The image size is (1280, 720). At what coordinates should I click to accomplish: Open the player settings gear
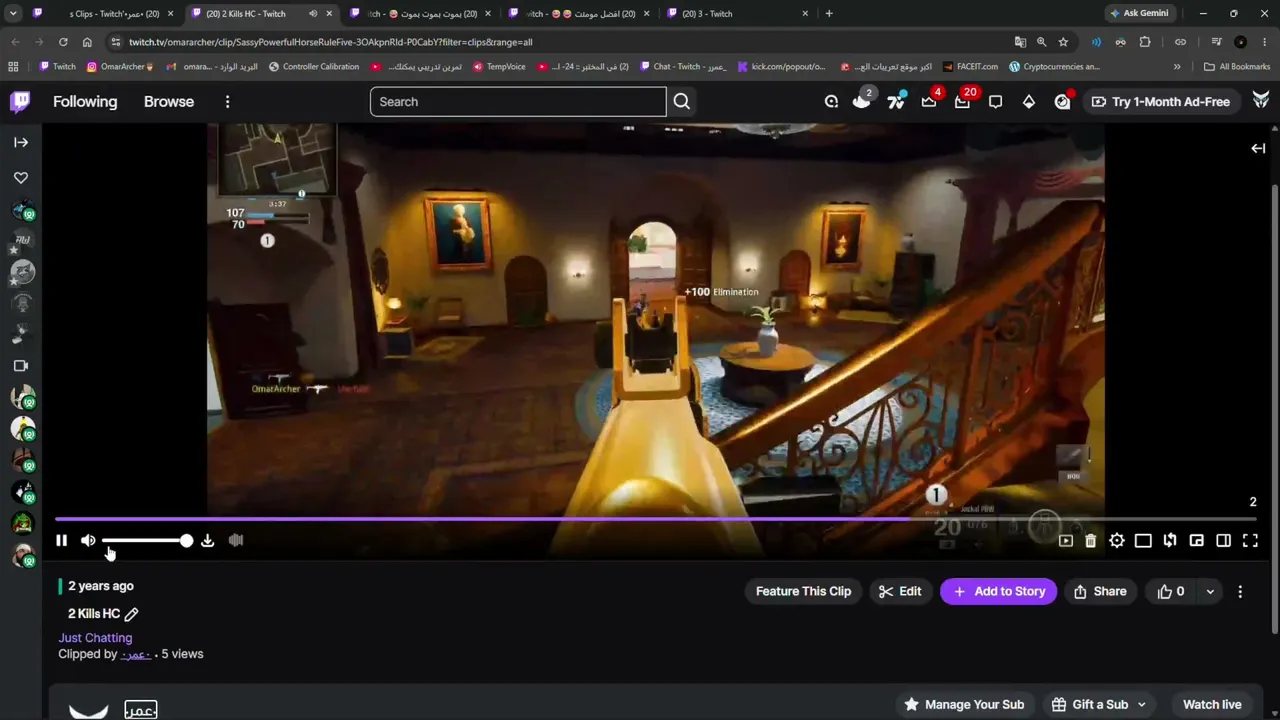[1117, 540]
